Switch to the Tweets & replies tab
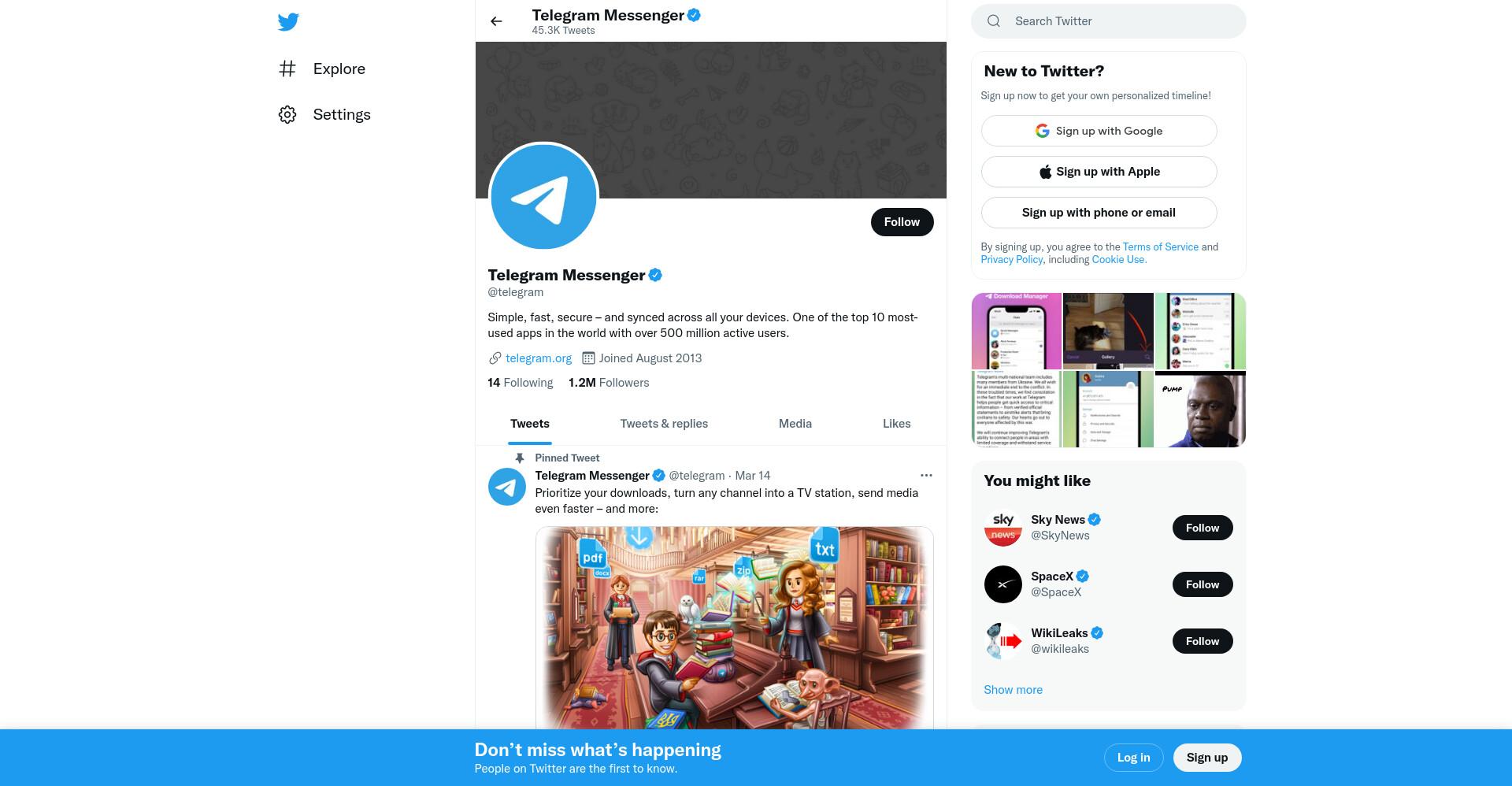The height and width of the screenshot is (786, 1512). [664, 424]
